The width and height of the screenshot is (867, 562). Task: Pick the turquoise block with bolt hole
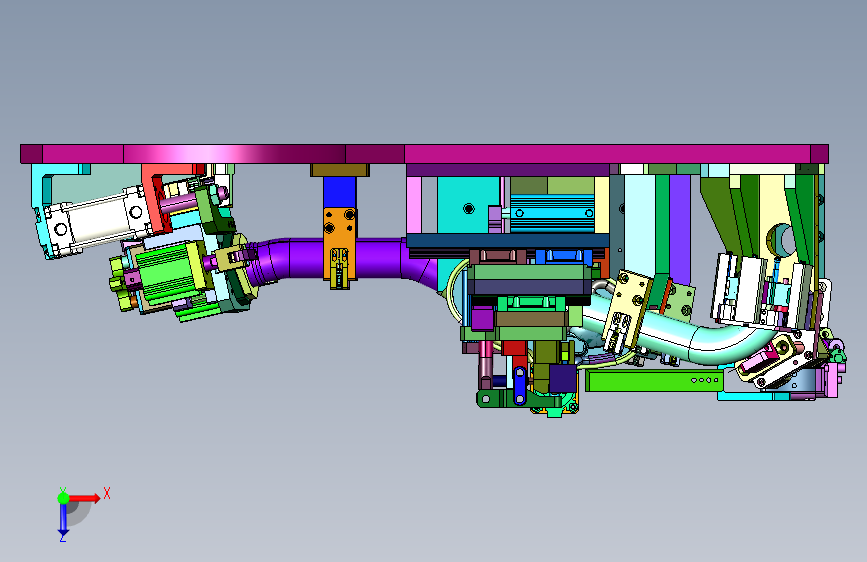pyautogui.click(x=469, y=205)
